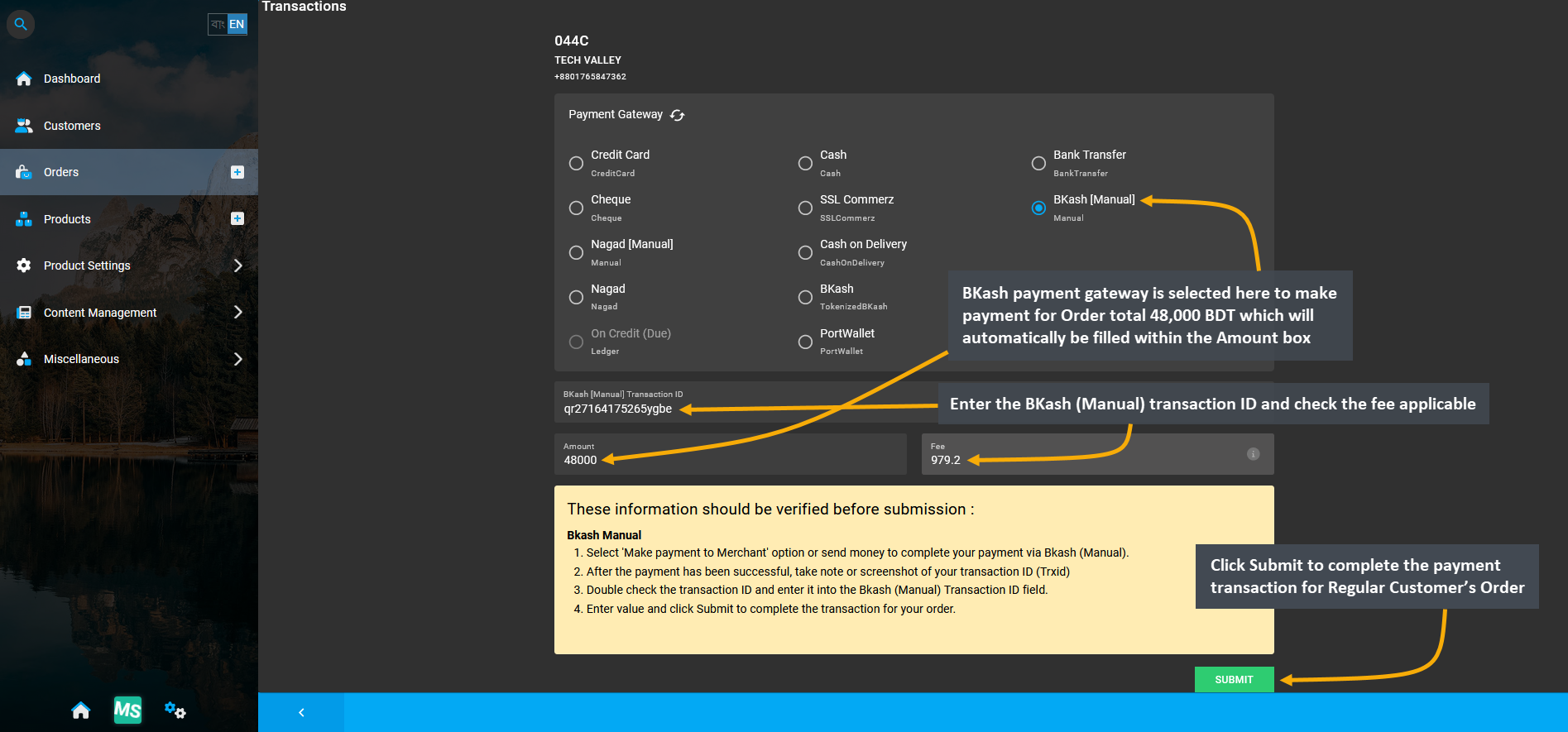Select Cash payment gateway
The height and width of the screenshot is (732, 1568).
point(805,163)
